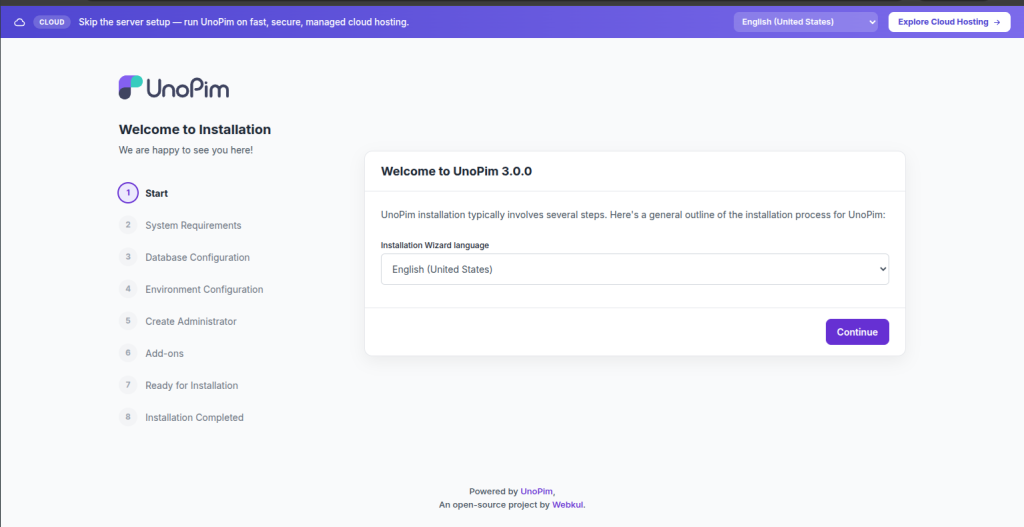Select the Installation Completed step label
The image size is (1024, 527).
click(x=194, y=417)
